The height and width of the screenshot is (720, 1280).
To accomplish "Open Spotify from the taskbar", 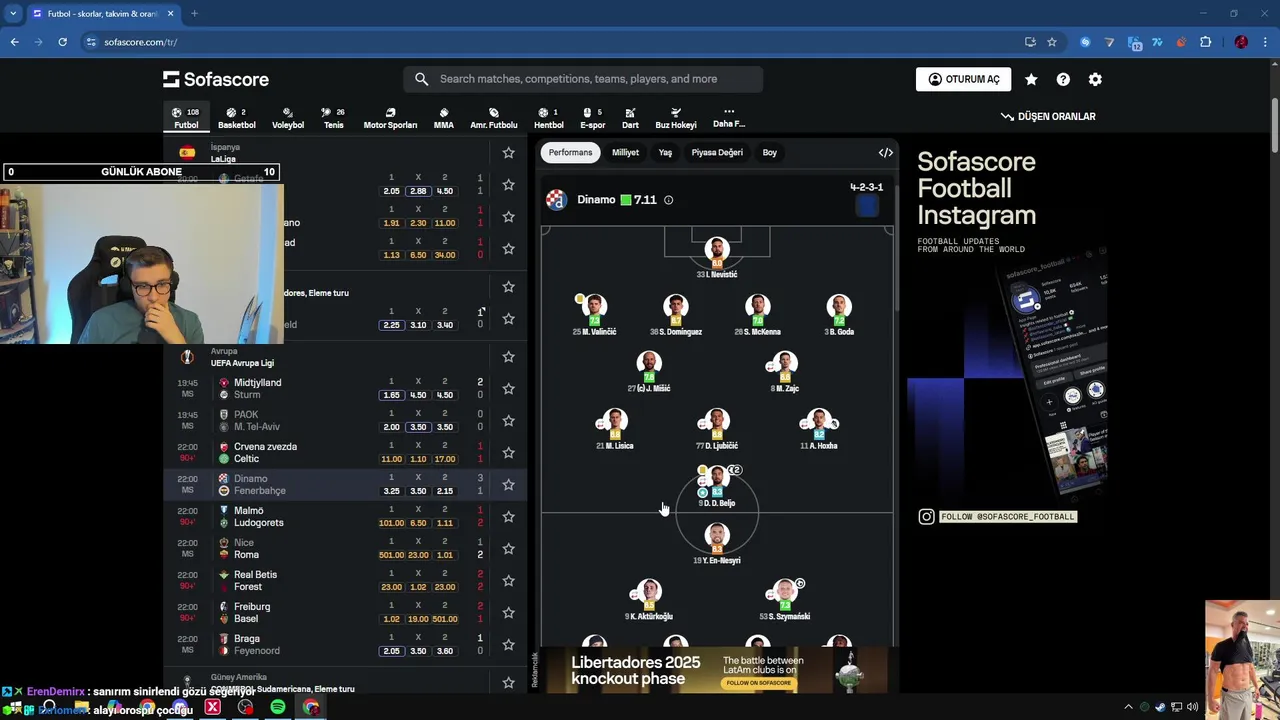I will [x=277, y=707].
